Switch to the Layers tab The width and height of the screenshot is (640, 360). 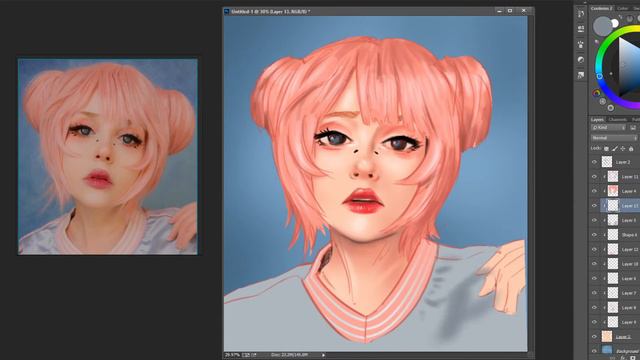597,120
